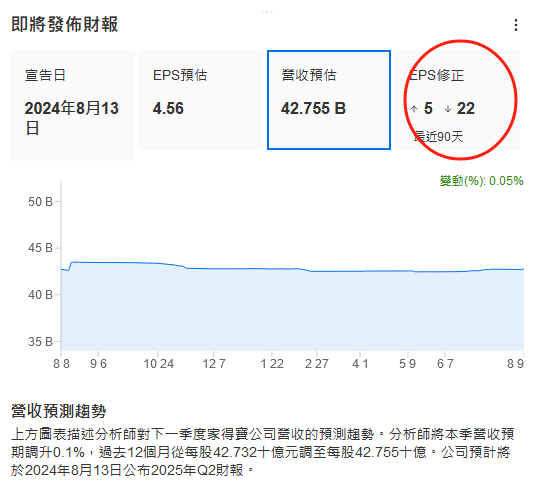
Task: Click the 5 9 date on the x-axis
Action: 407,364
